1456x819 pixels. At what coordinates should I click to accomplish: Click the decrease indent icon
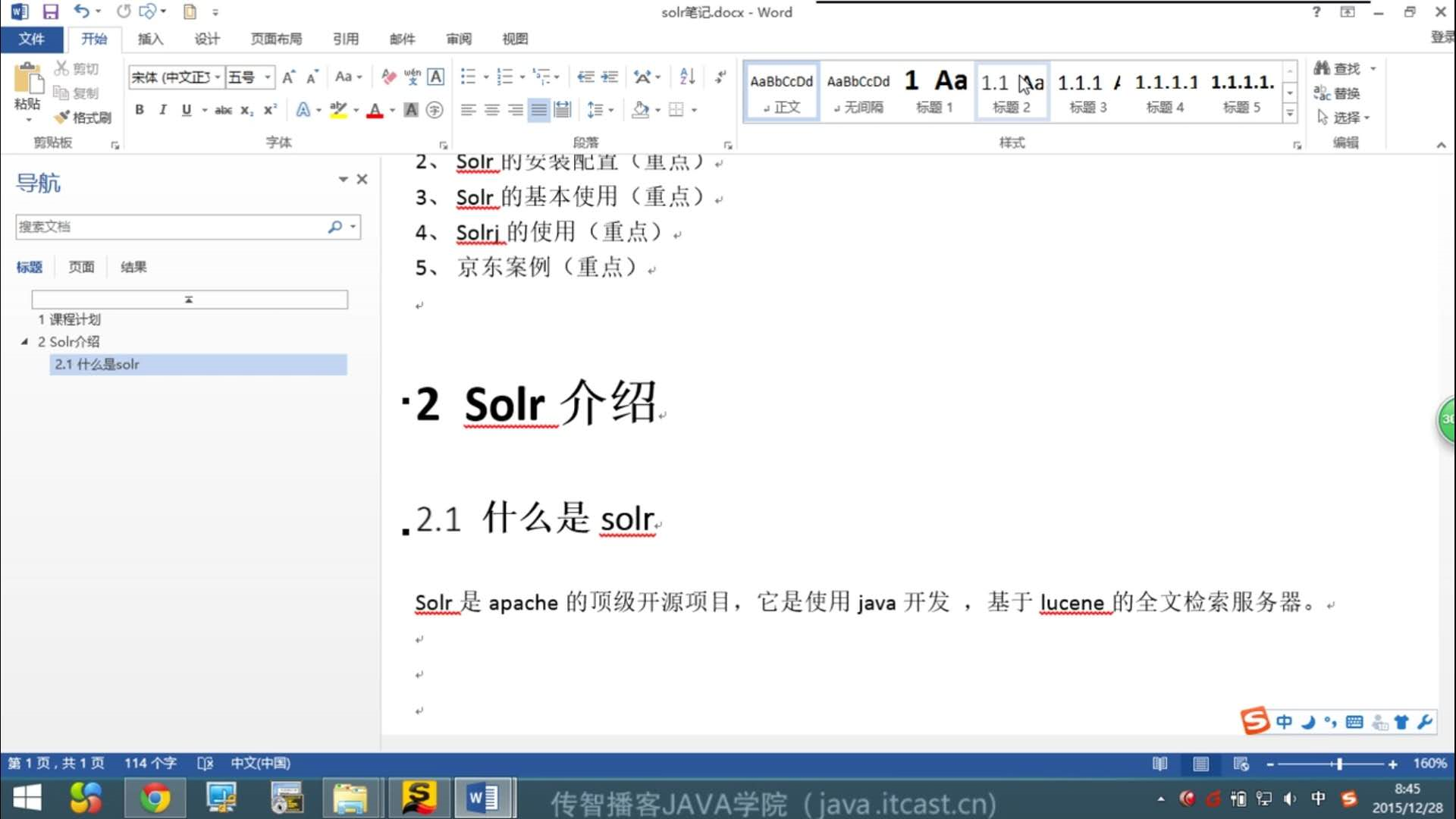[585, 77]
